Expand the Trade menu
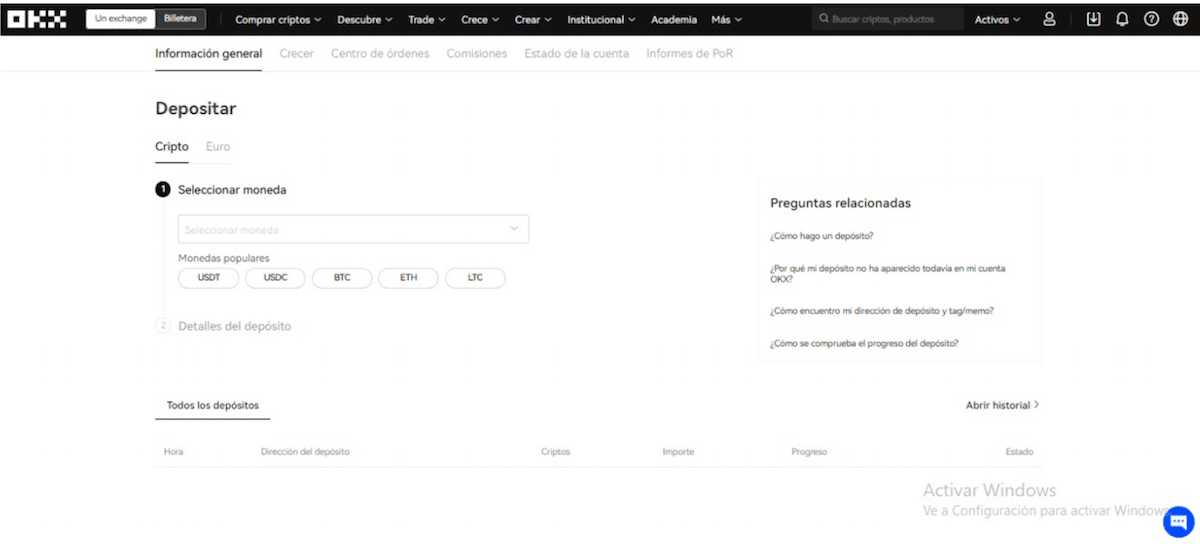Screen dimensions: 1200x555 [x=427, y=20]
